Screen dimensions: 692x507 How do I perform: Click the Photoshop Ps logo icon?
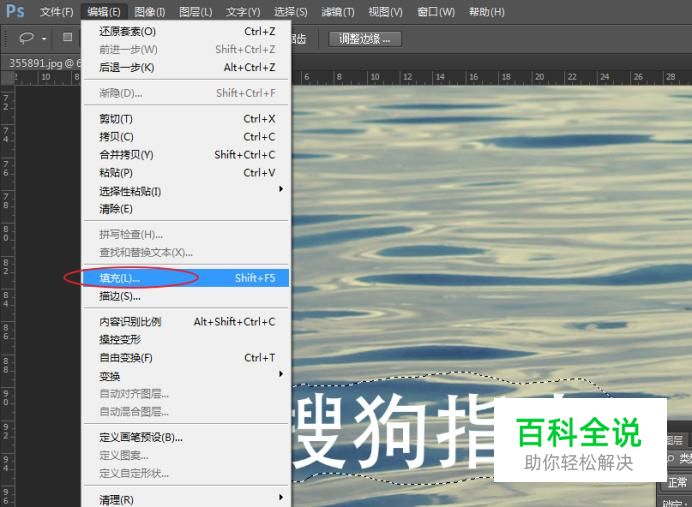point(15,11)
